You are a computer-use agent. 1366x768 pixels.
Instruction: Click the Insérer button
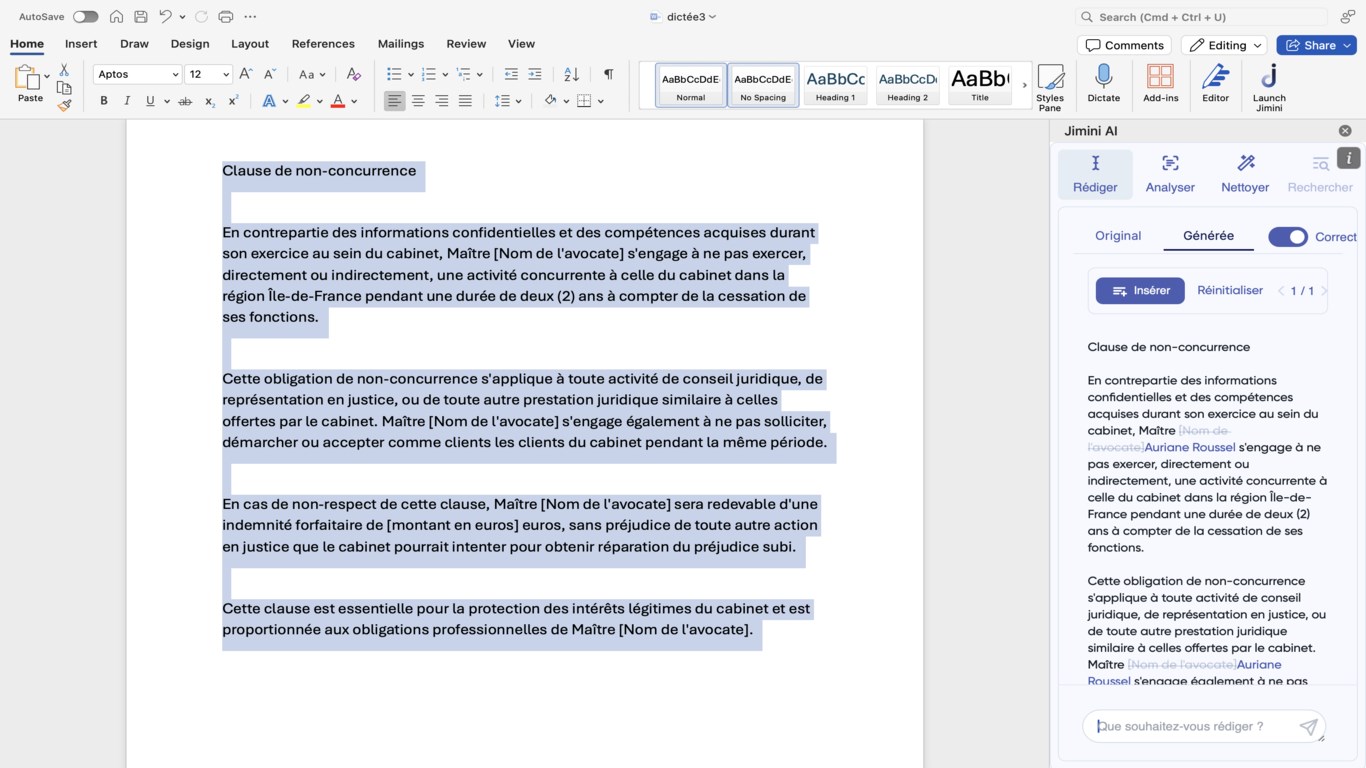tap(1140, 290)
